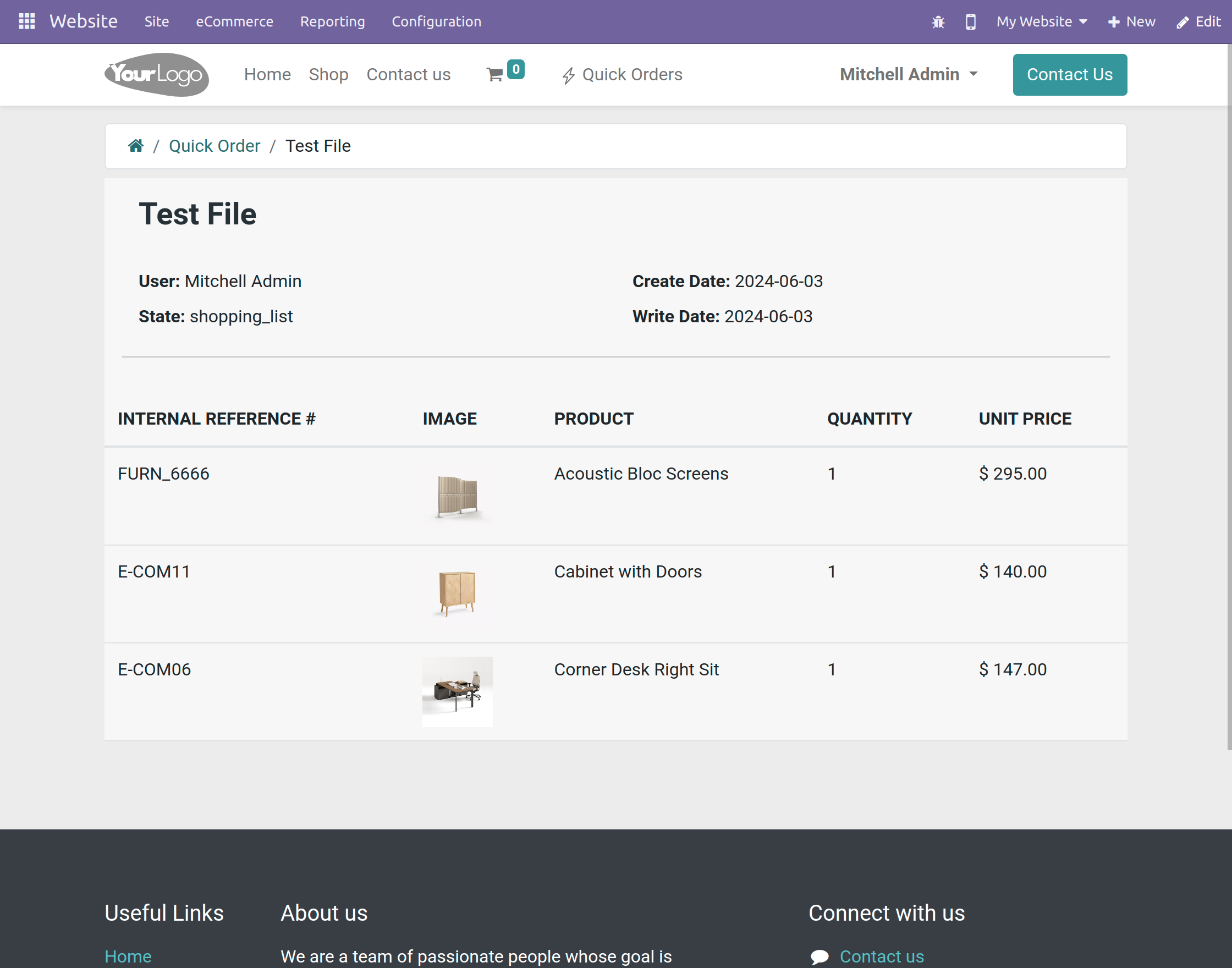This screenshot has height=968, width=1232.
Task: Click the New plus icon
Action: [x=1114, y=21]
